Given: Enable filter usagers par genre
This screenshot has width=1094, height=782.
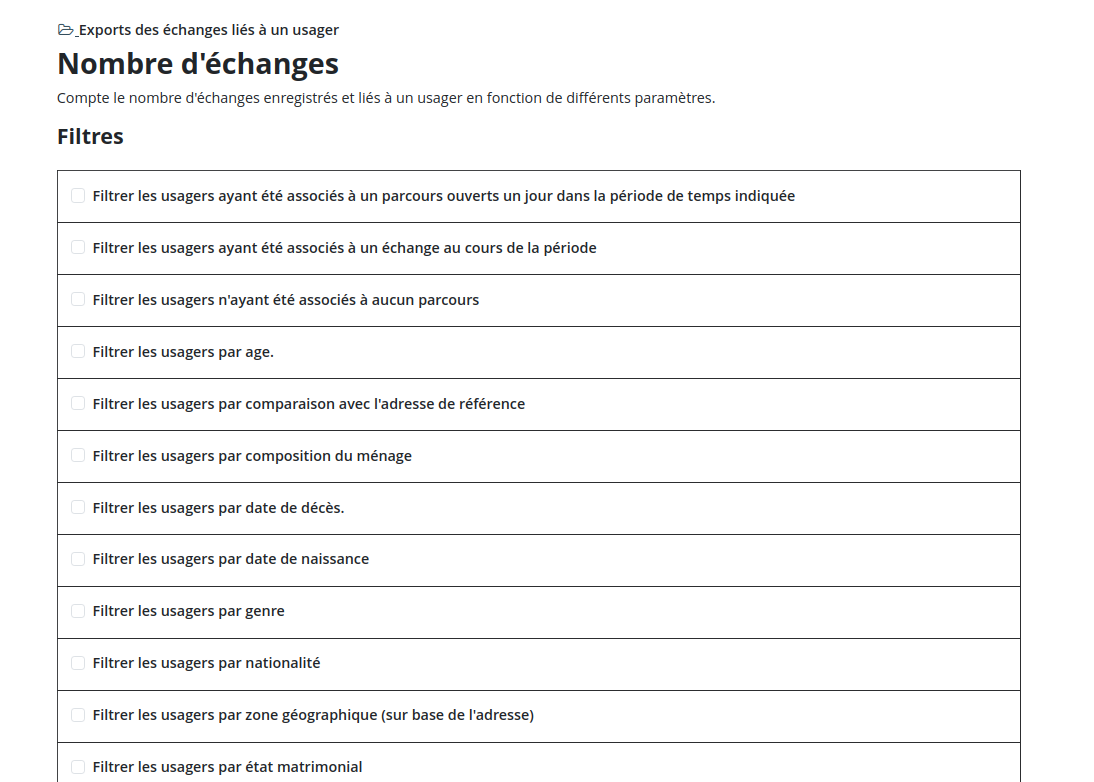Looking at the screenshot, I should [78, 611].
